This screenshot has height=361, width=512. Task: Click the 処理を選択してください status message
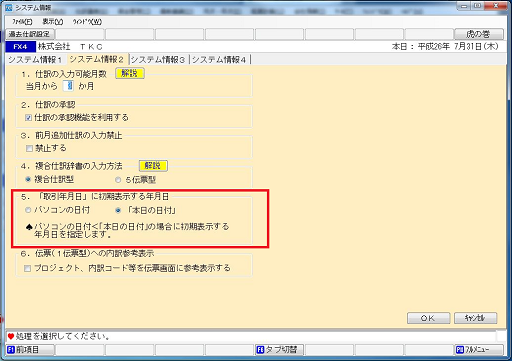pyautogui.click(x=63, y=336)
